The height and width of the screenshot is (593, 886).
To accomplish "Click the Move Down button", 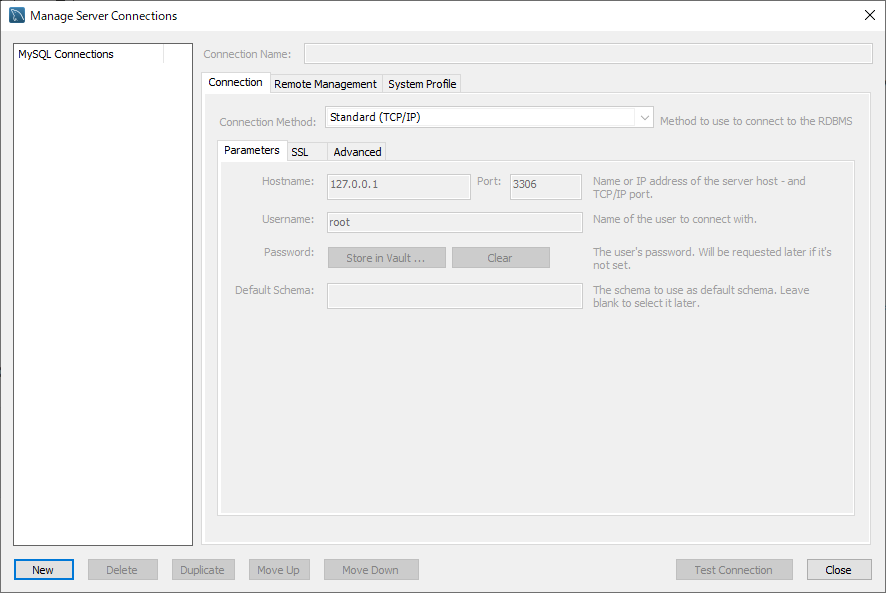I will 371,570.
